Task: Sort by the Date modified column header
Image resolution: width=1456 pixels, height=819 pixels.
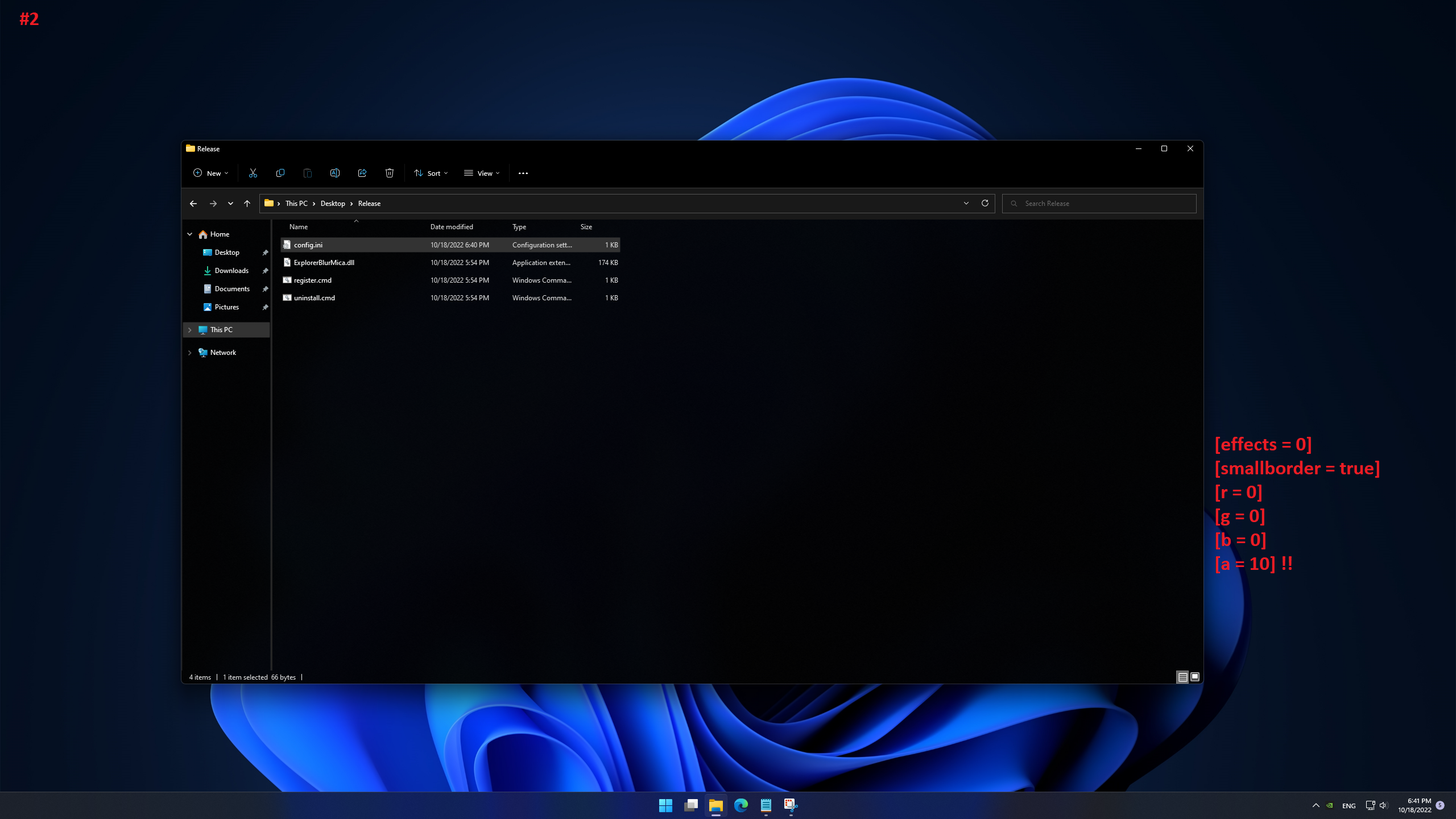Action: (452, 227)
